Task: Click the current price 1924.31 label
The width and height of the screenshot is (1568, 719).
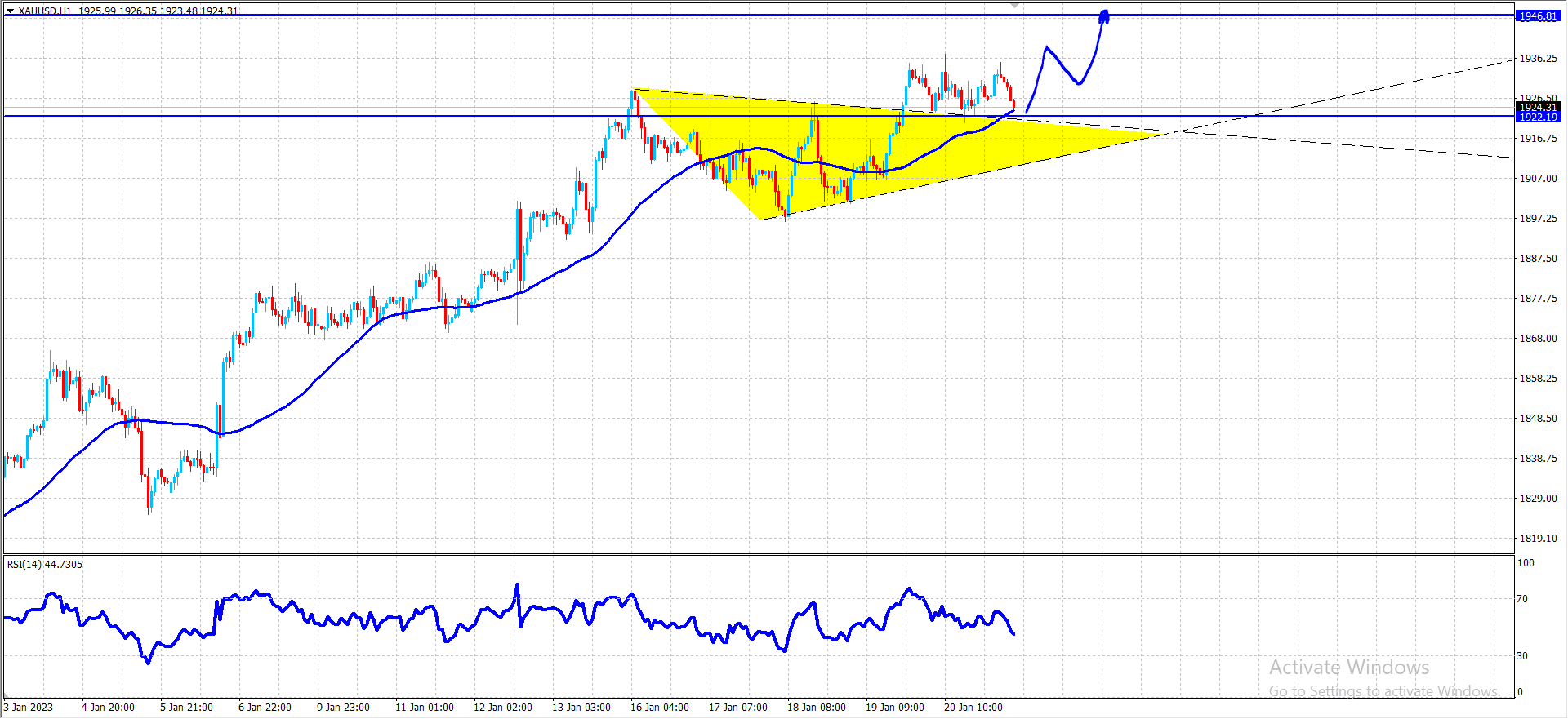Action: 1538,107
